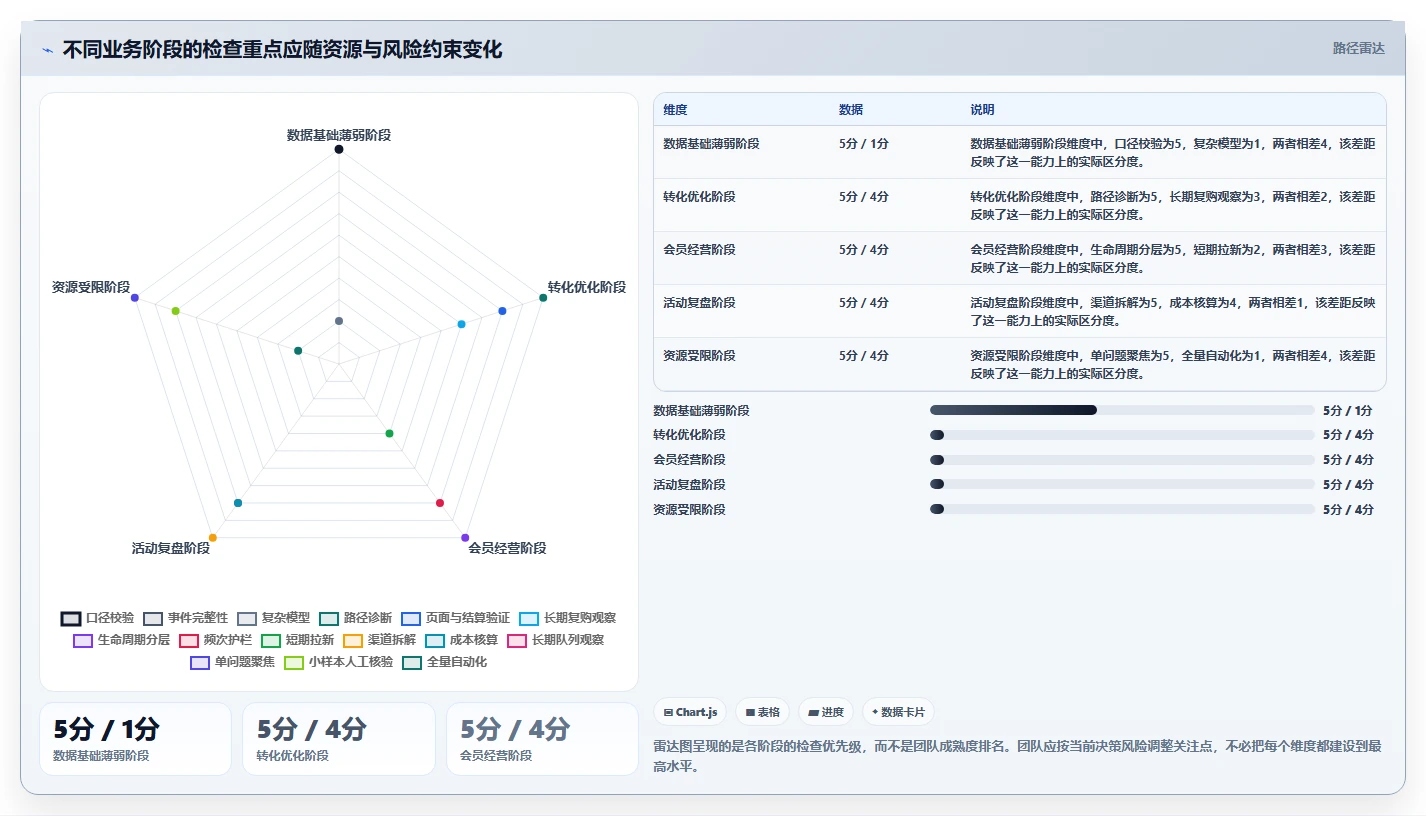The height and width of the screenshot is (816, 1426).
Task: Click the 转化优化阶段 progress bar
Action: click(1122, 435)
